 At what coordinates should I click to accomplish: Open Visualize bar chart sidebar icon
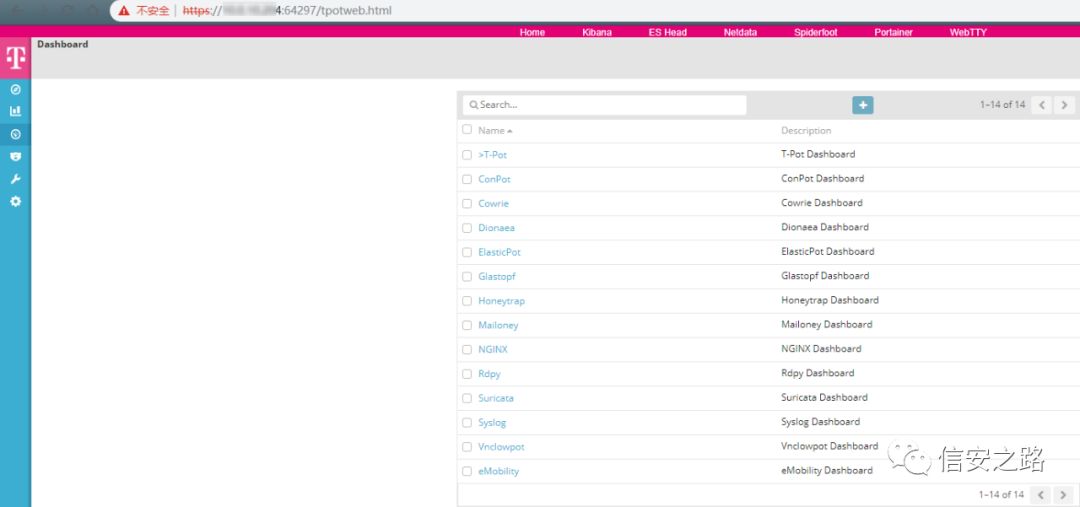15,111
